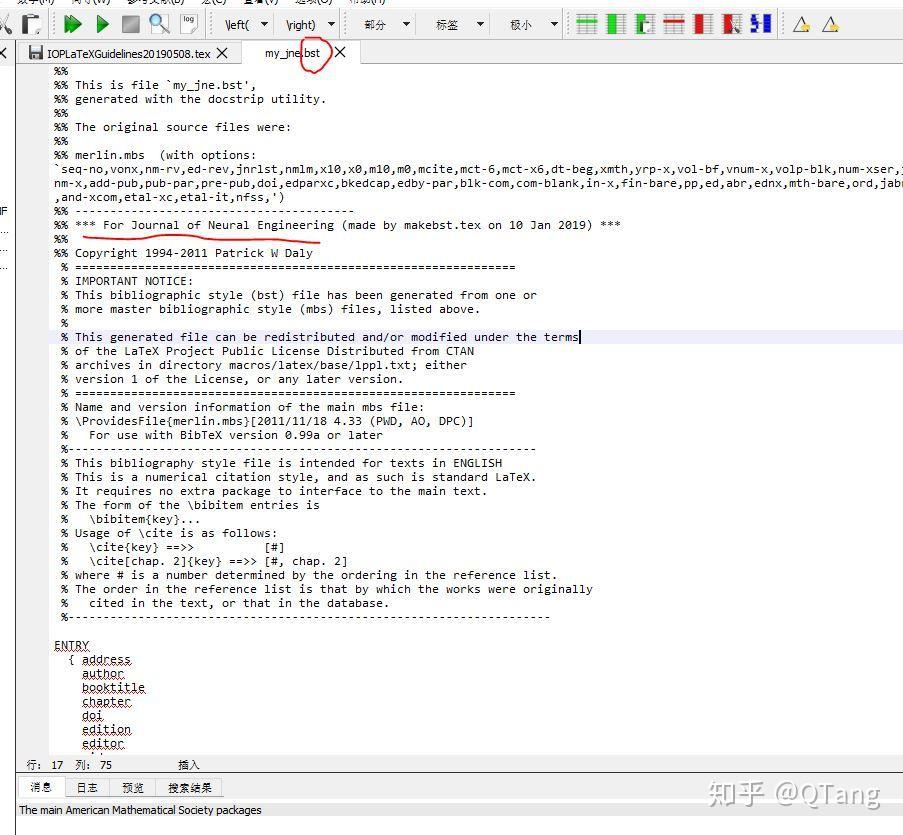Expand the 极小 font size dropdown
This screenshot has height=835, width=903.
554,24
